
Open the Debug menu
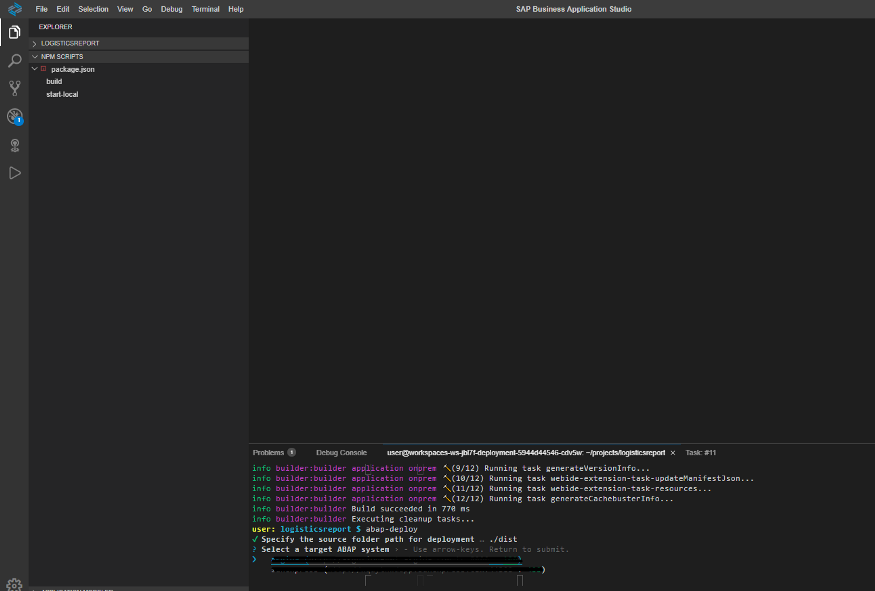pos(171,9)
